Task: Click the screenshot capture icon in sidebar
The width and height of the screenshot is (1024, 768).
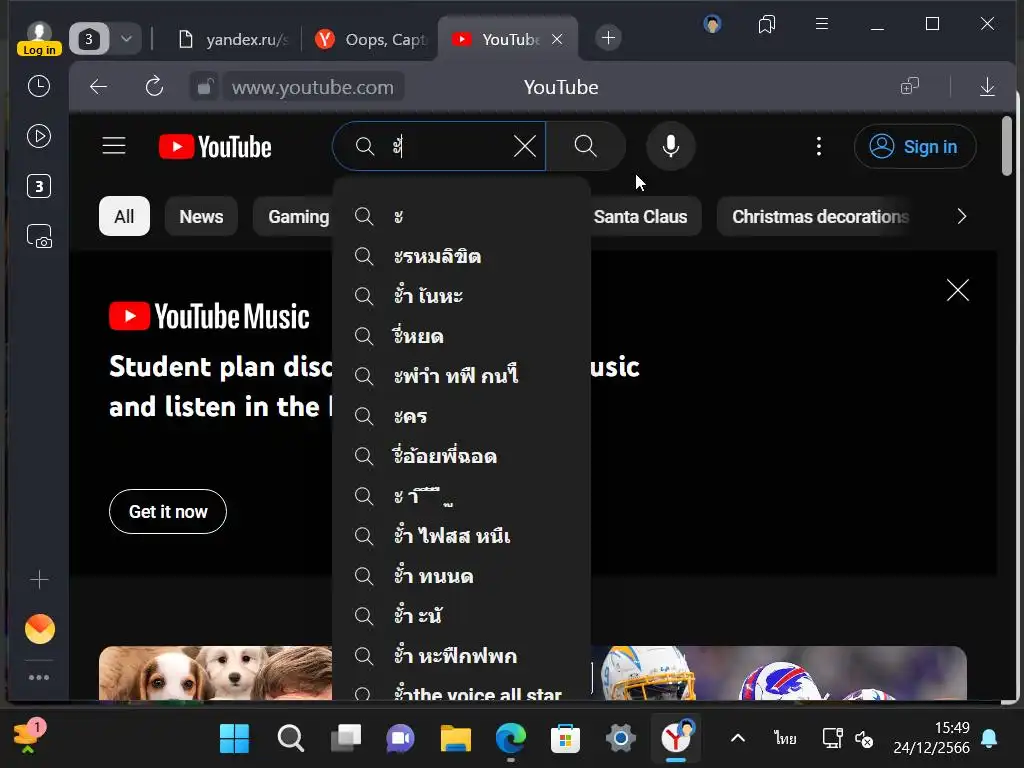Action: 39,236
